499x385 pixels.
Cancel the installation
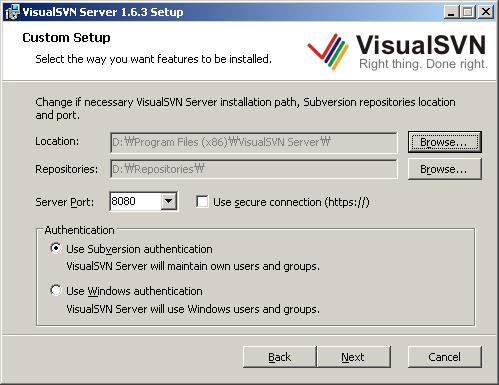[x=445, y=357]
